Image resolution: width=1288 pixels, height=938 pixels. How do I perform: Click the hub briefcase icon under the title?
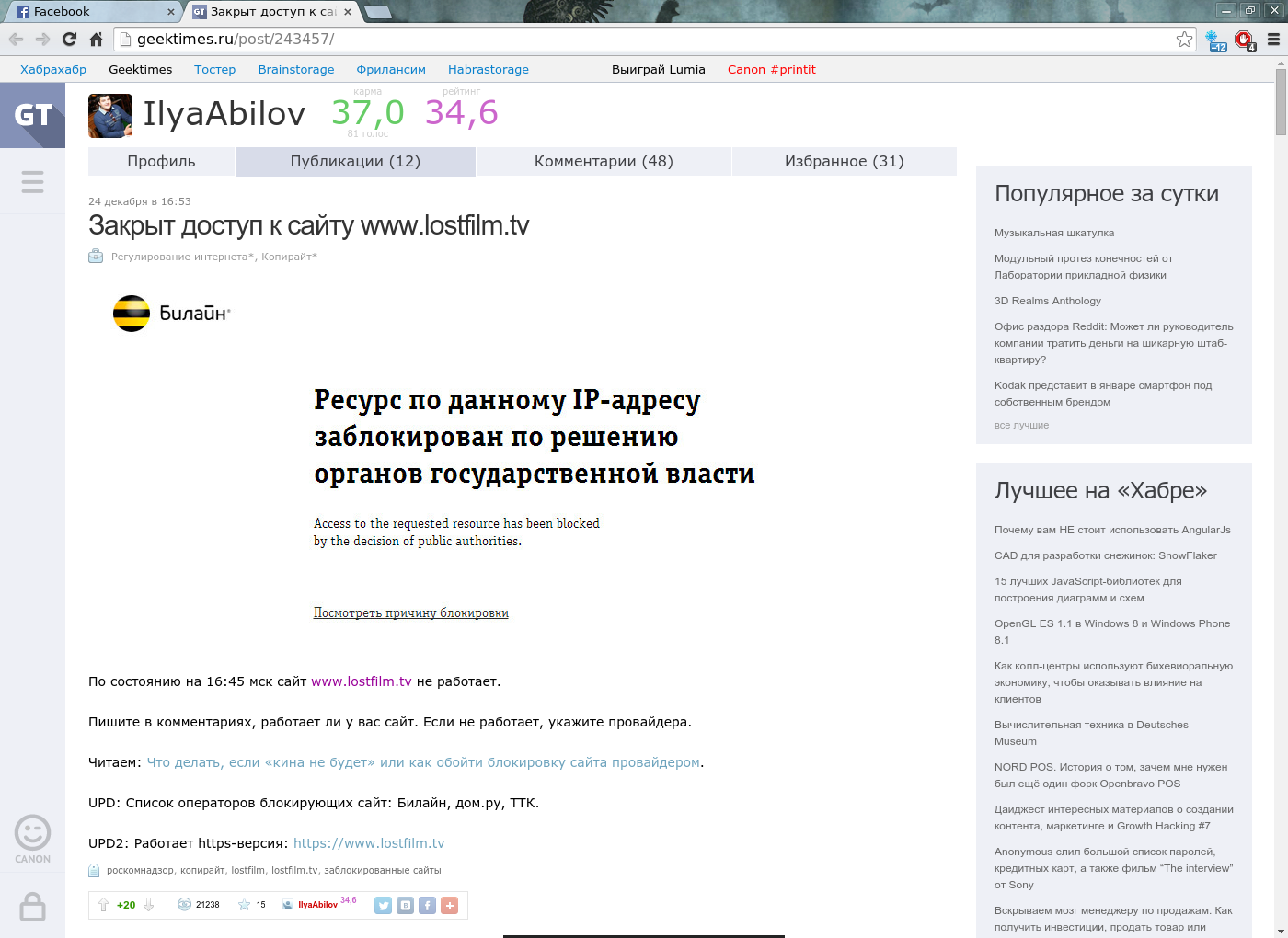click(x=96, y=257)
